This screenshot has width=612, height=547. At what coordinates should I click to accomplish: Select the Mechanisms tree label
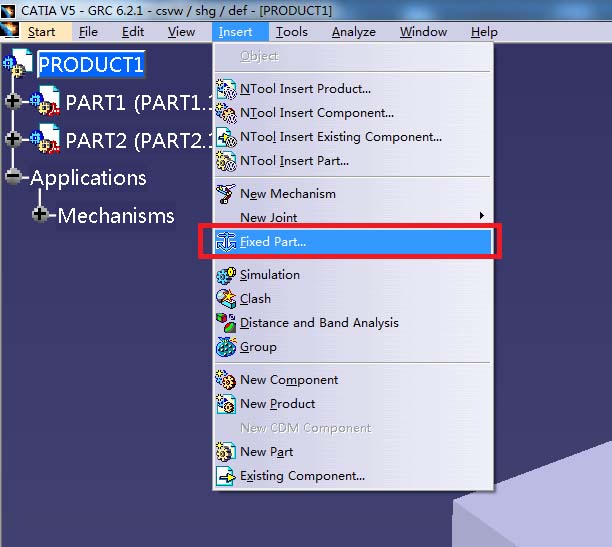point(116,216)
